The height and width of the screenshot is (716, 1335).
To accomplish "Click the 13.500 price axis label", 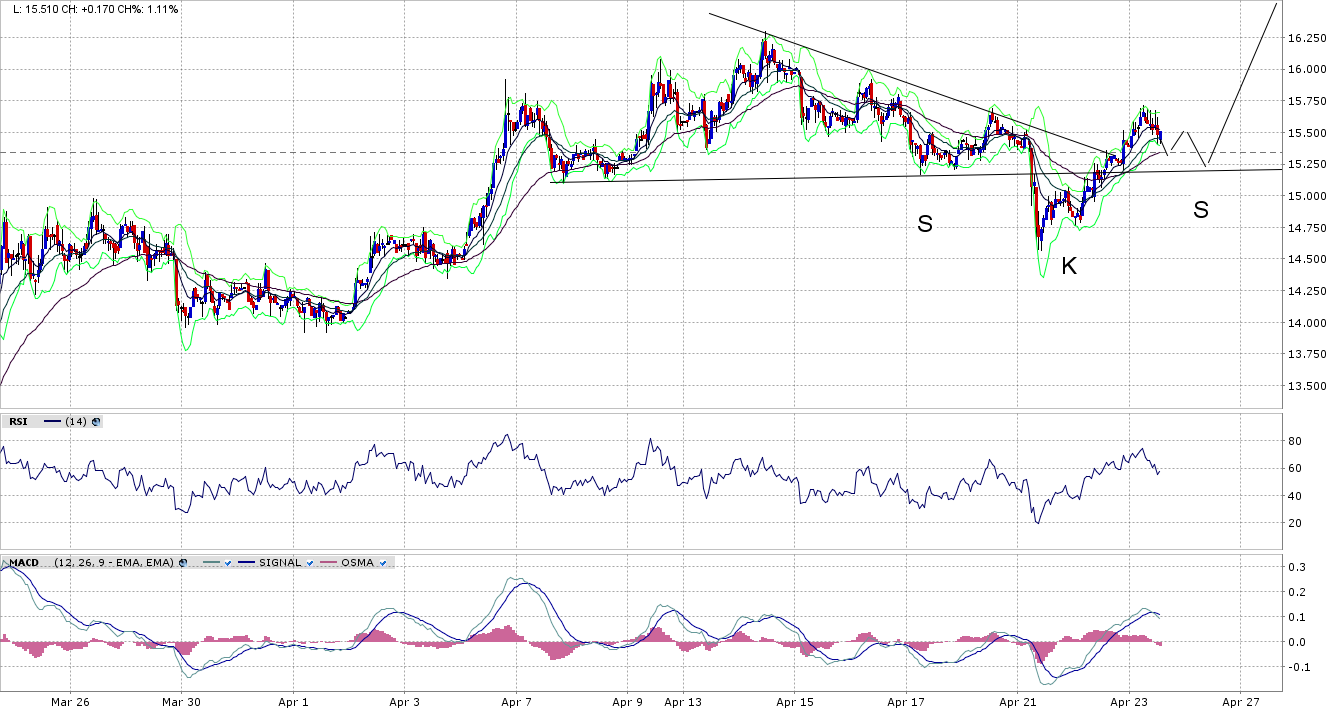I will [1307, 386].
